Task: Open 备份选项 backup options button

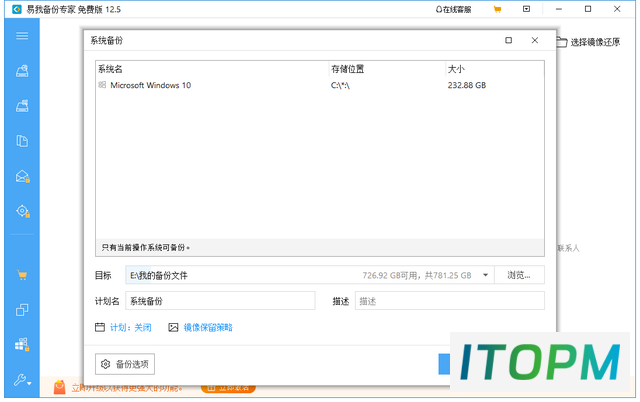Action: (125, 364)
